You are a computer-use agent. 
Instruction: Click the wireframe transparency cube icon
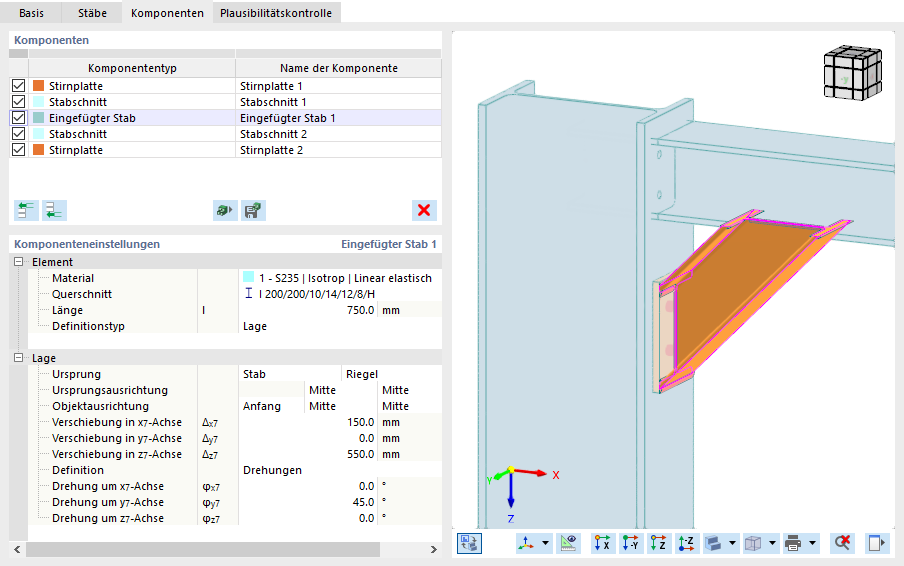(x=753, y=543)
